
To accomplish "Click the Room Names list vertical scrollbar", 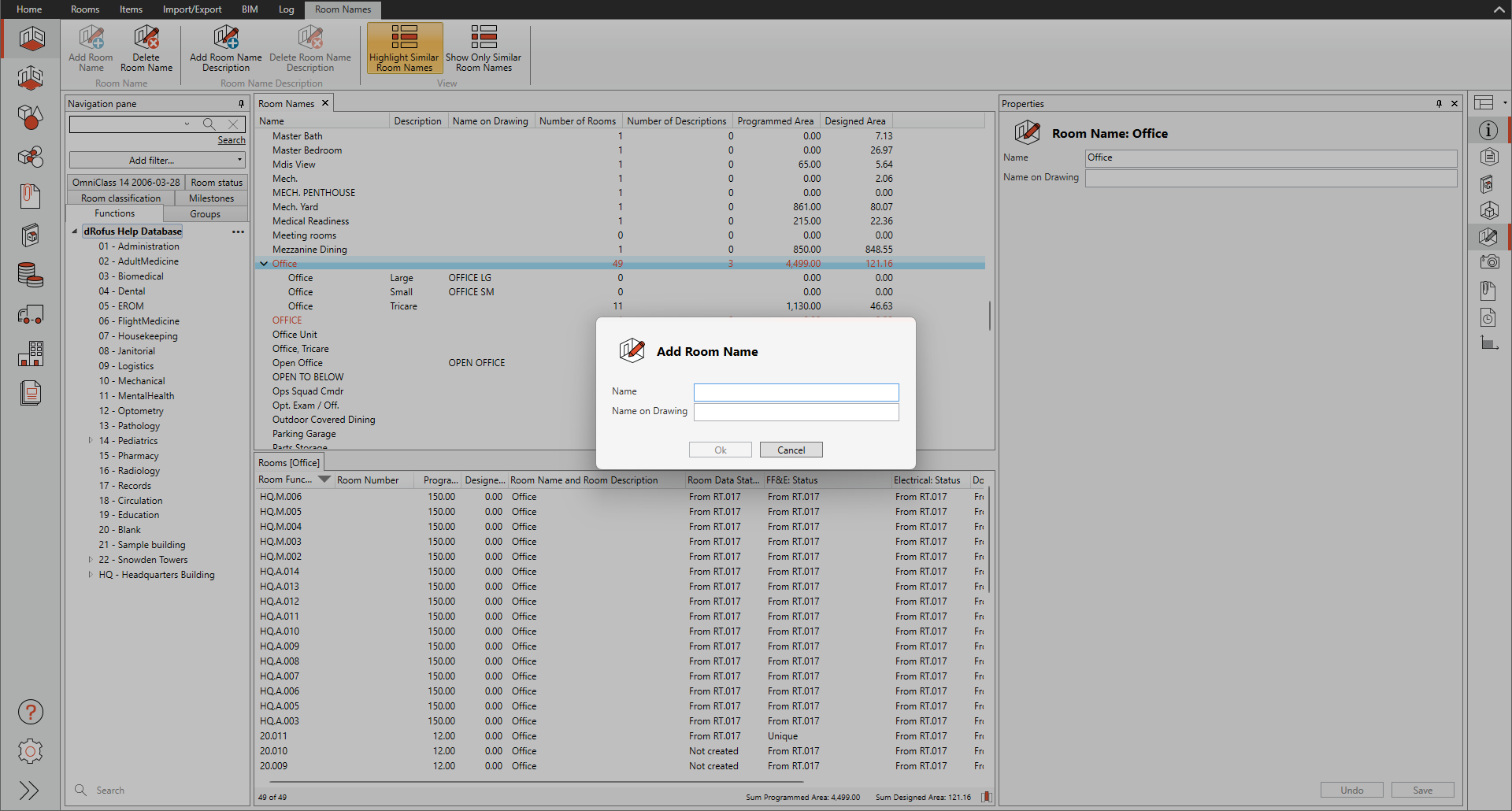I will [x=989, y=315].
